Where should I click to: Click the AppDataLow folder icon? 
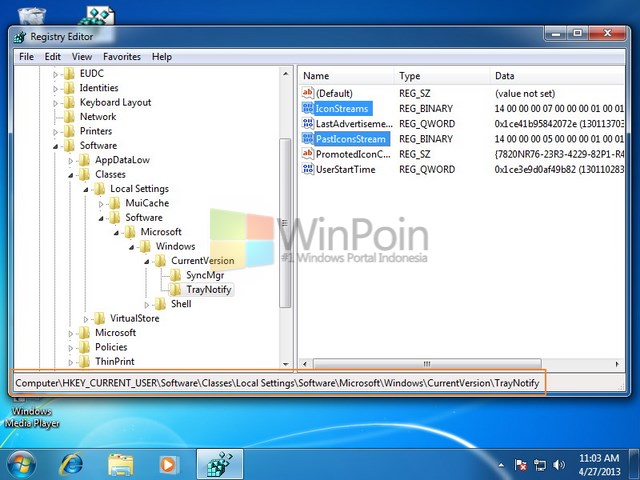[84, 160]
